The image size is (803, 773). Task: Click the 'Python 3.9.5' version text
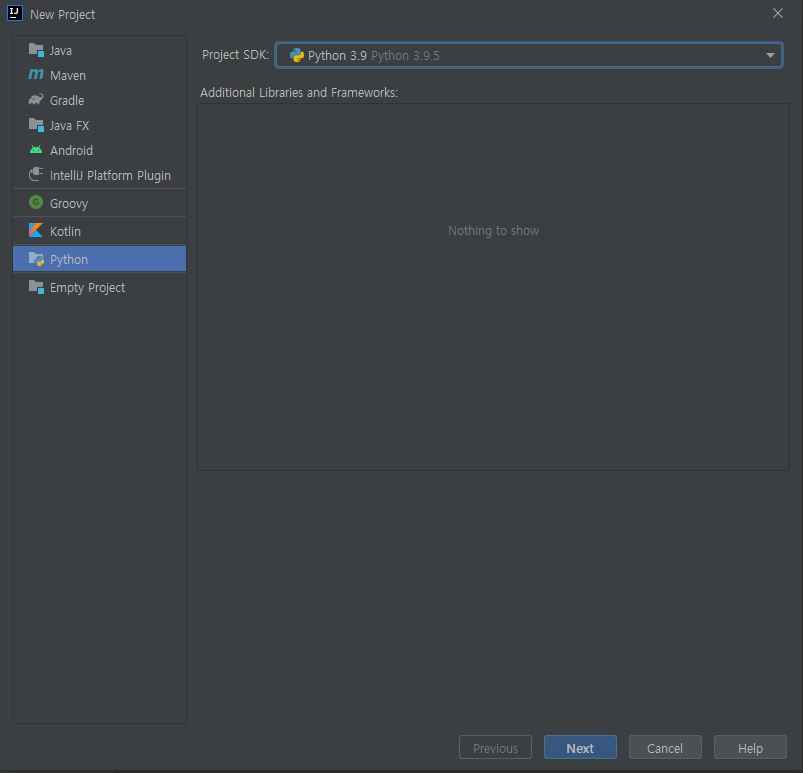[405, 56]
